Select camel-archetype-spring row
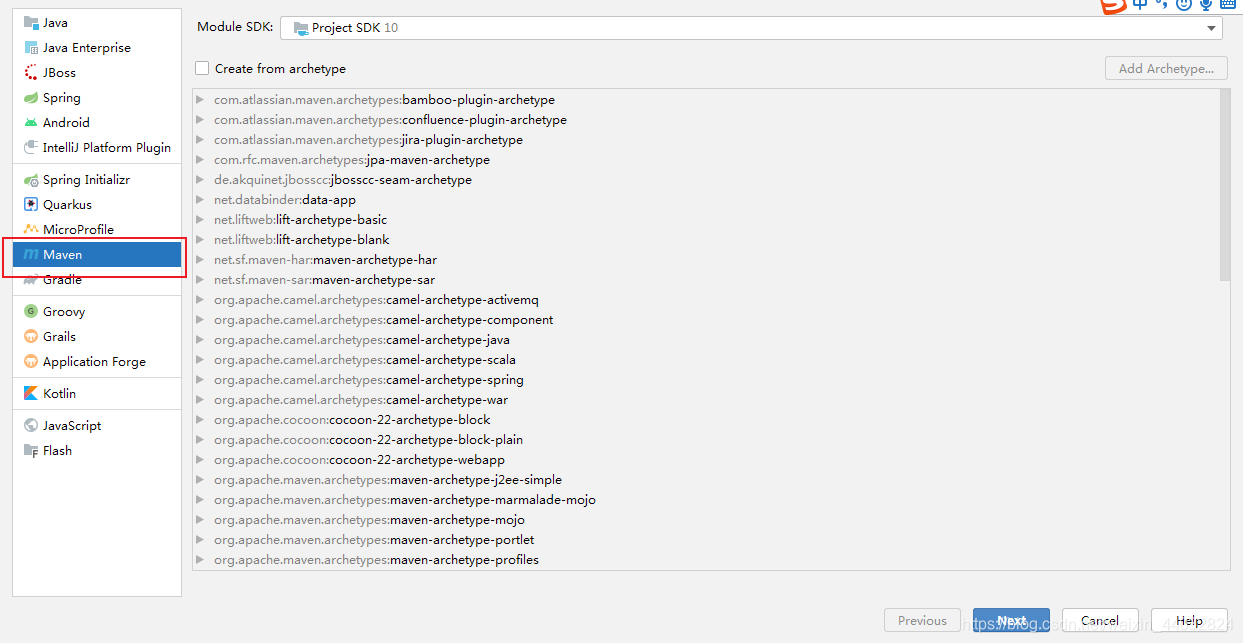This screenshot has width=1243, height=643. (706, 380)
